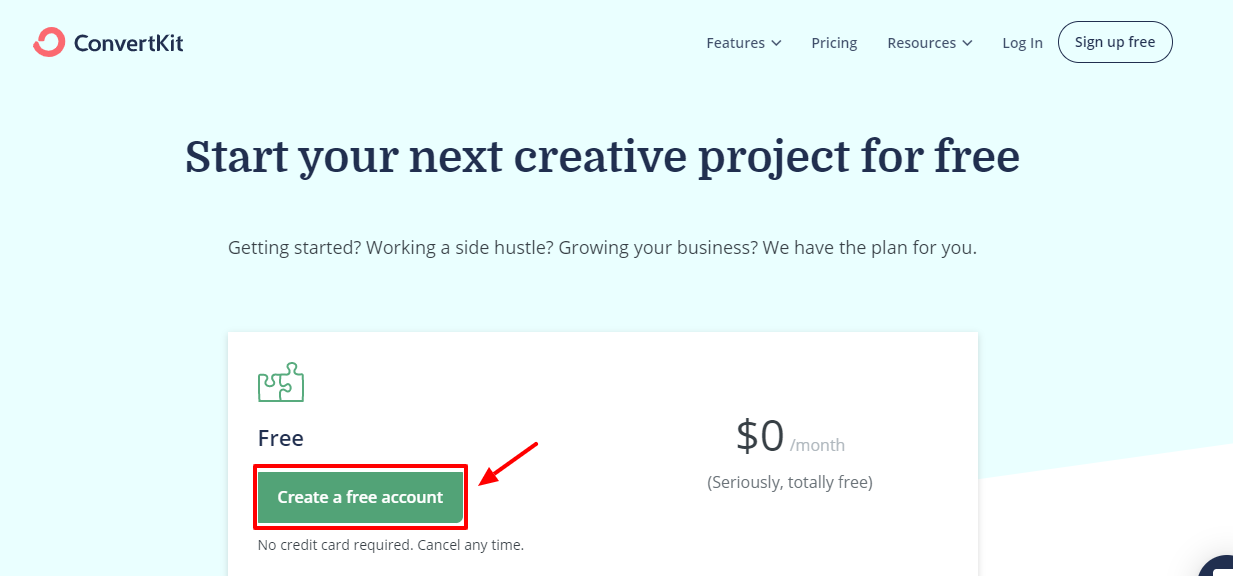
Task: Click the "Getting started?" subheading text
Action: 602,247
